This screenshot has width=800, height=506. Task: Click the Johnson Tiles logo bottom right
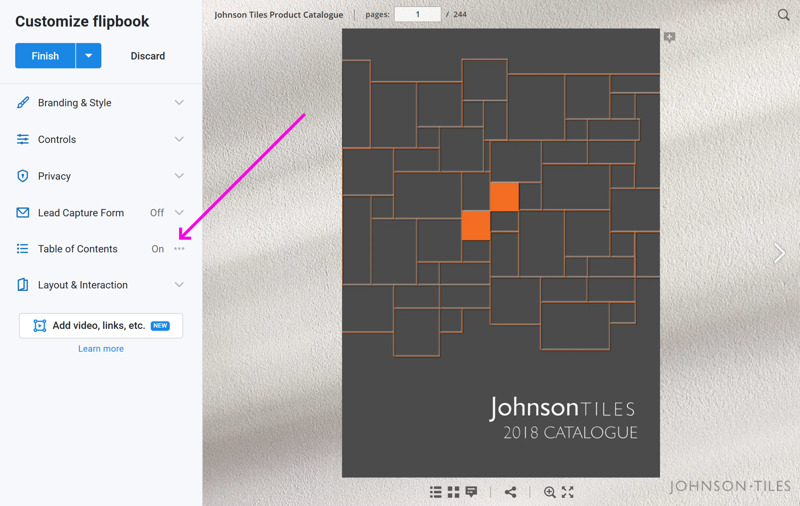click(x=730, y=486)
